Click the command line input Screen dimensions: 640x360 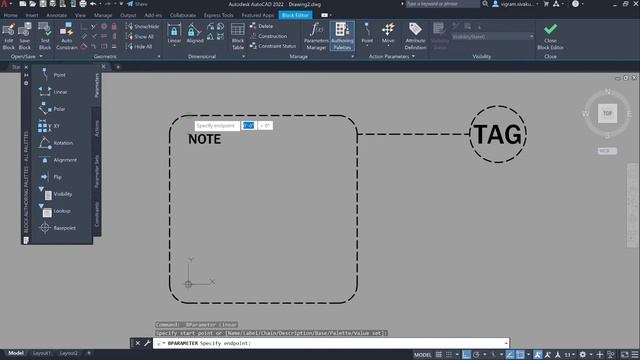coord(331,343)
